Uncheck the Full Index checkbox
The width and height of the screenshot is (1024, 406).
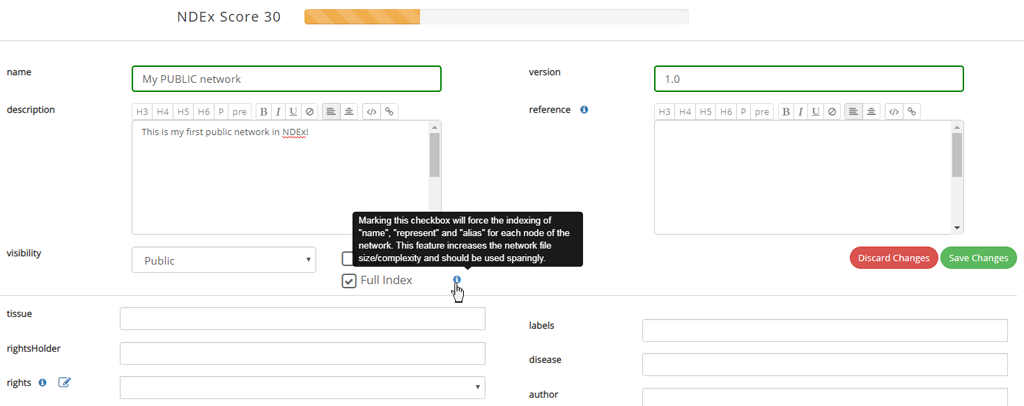click(349, 281)
